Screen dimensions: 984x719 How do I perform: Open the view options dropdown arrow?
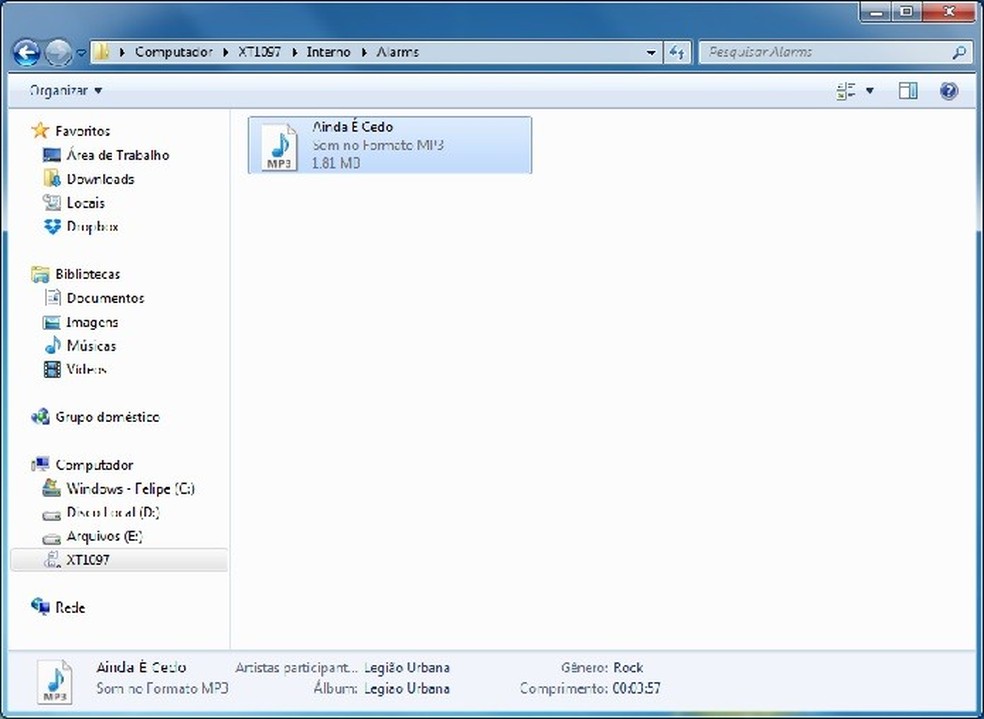coord(870,91)
